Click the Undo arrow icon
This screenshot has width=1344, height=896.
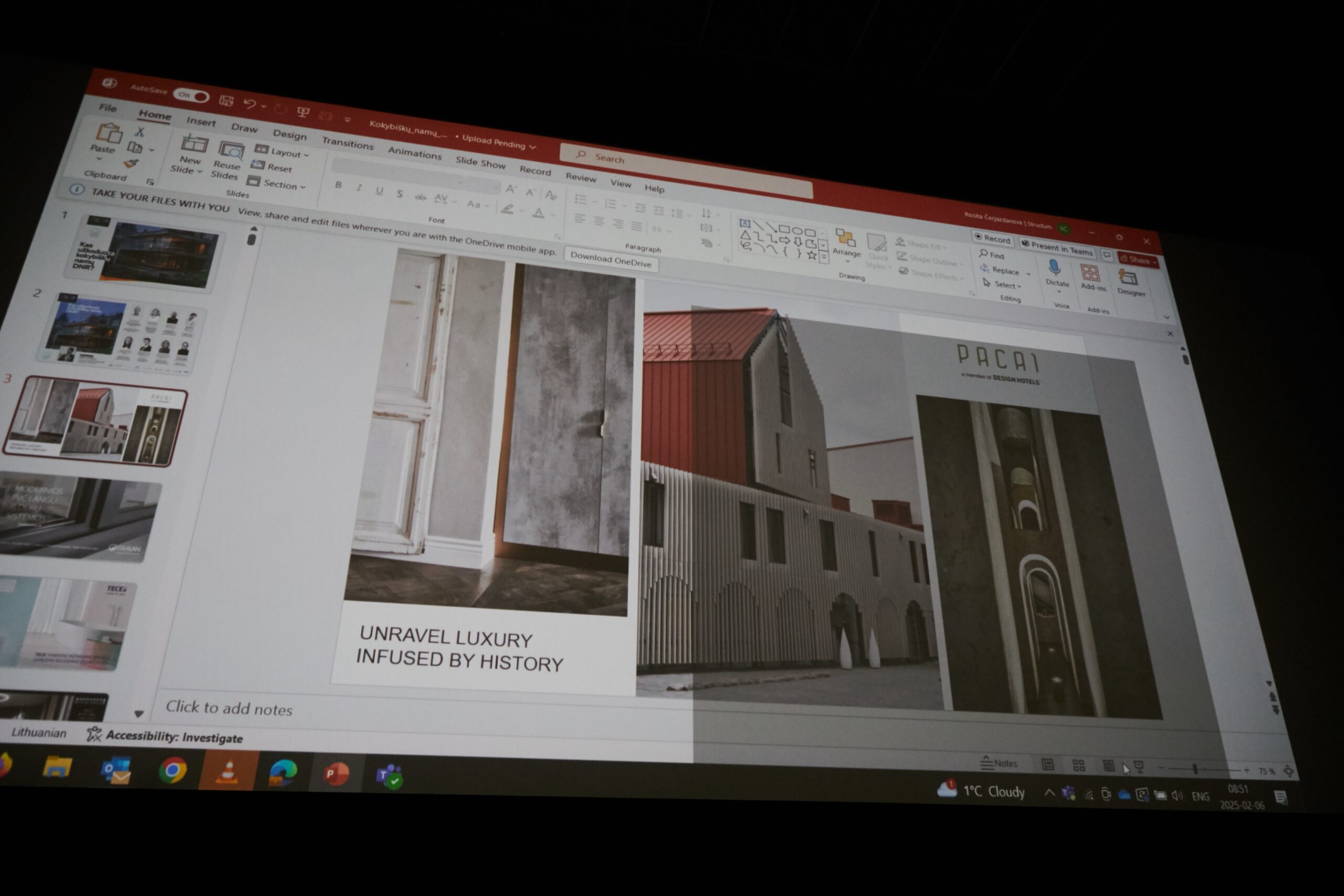[249, 104]
